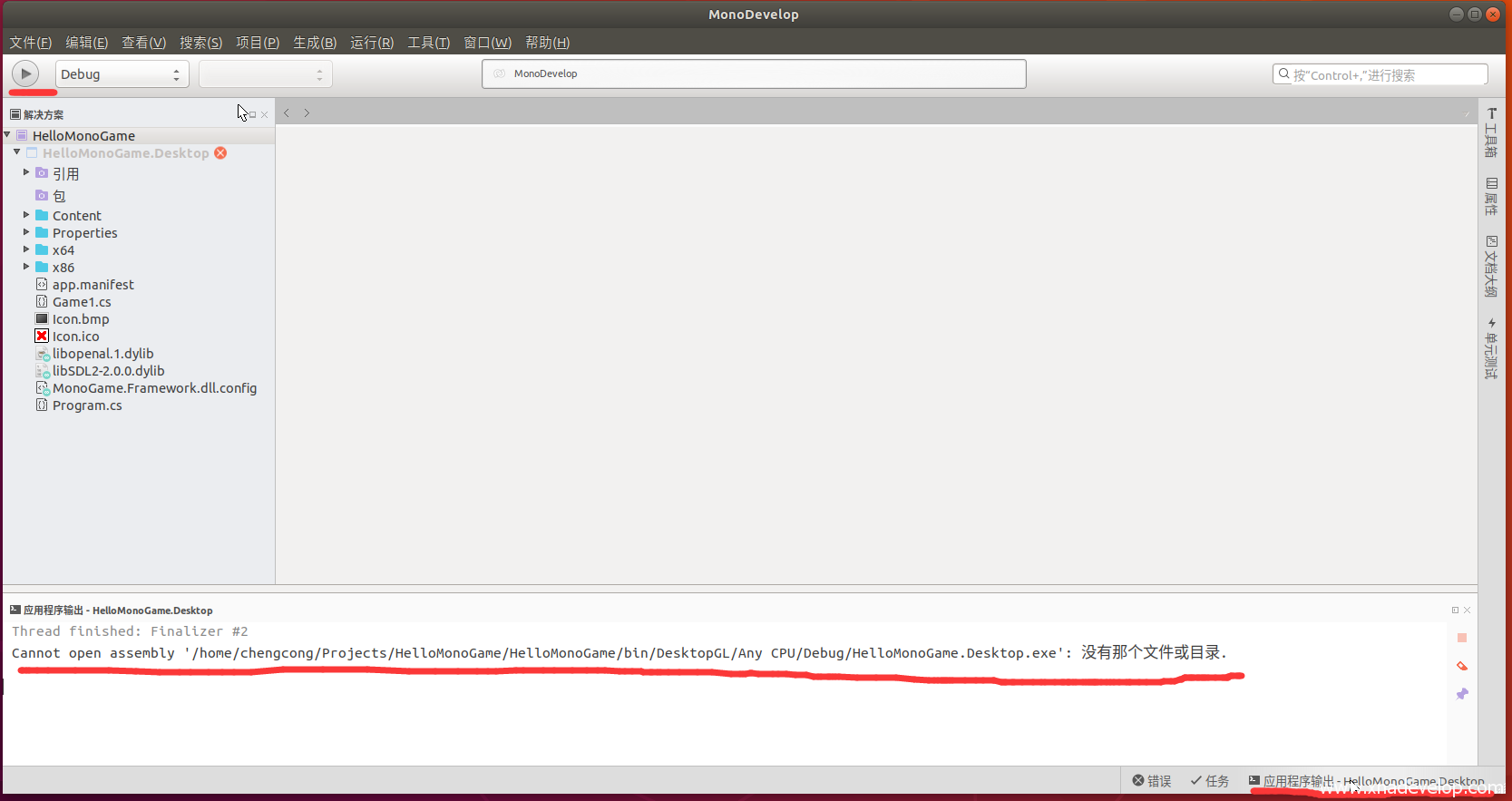Open the Debug configuration dropdown
The height and width of the screenshot is (801, 1512).
pyautogui.click(x=122, y=74)
